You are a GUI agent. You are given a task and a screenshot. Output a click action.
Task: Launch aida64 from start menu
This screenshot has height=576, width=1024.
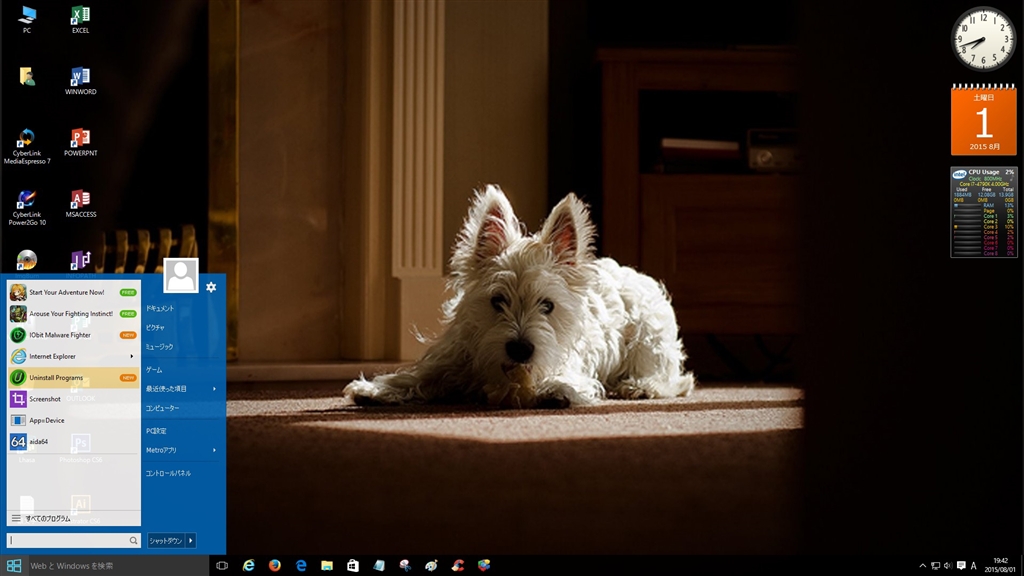[74, 441]
